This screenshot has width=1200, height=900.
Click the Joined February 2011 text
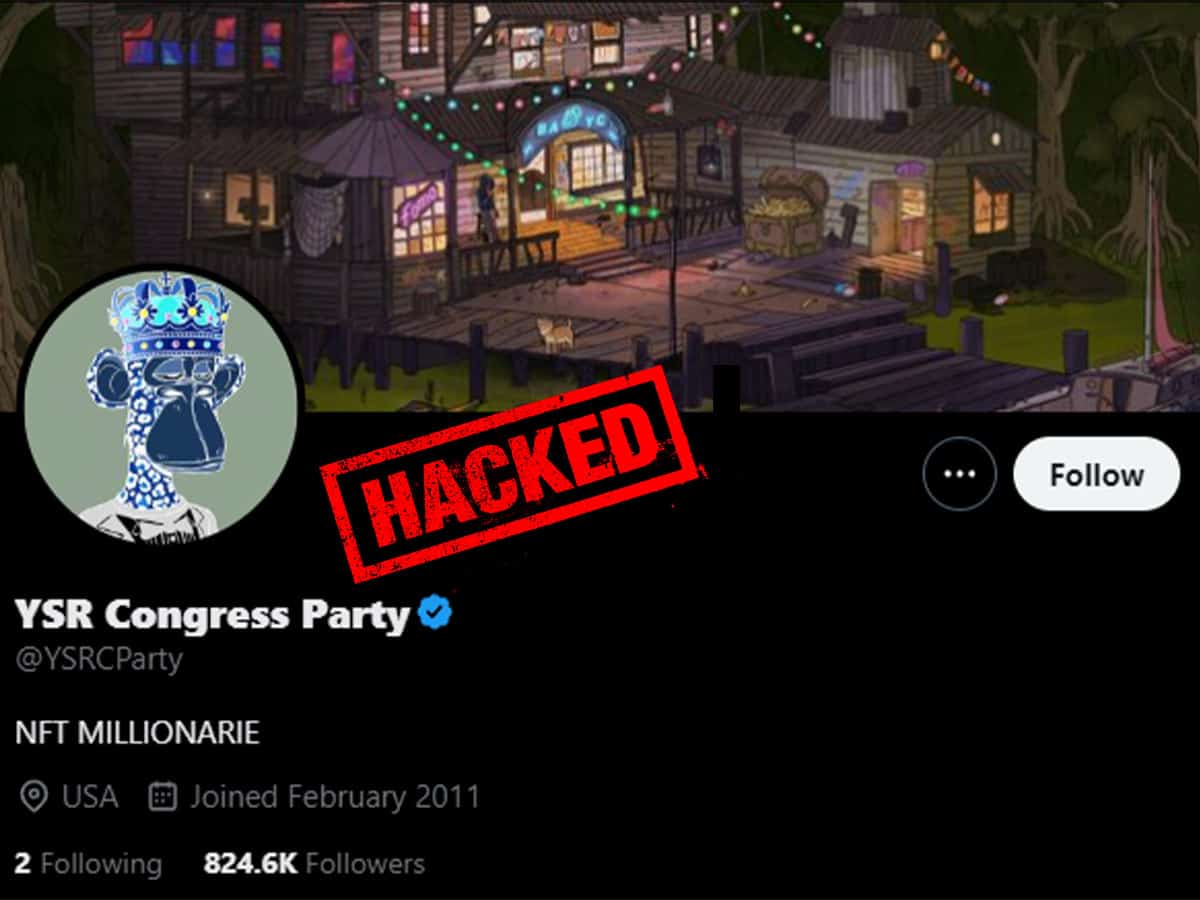pos(335,797)
